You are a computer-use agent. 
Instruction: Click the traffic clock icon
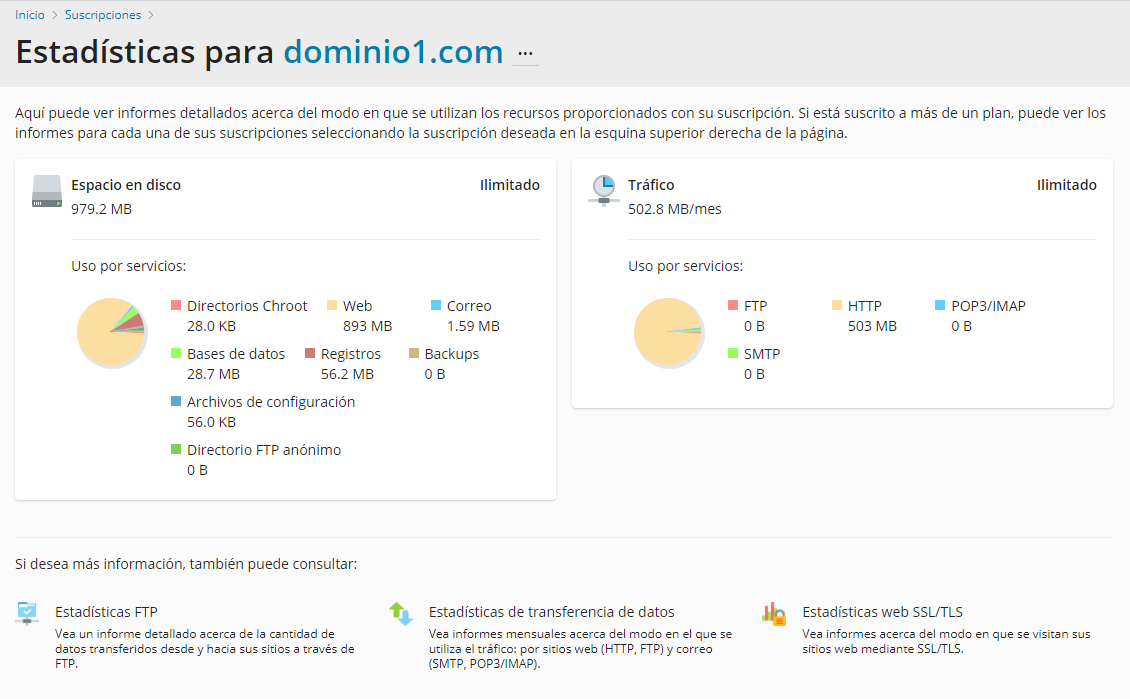coord(603,189)
